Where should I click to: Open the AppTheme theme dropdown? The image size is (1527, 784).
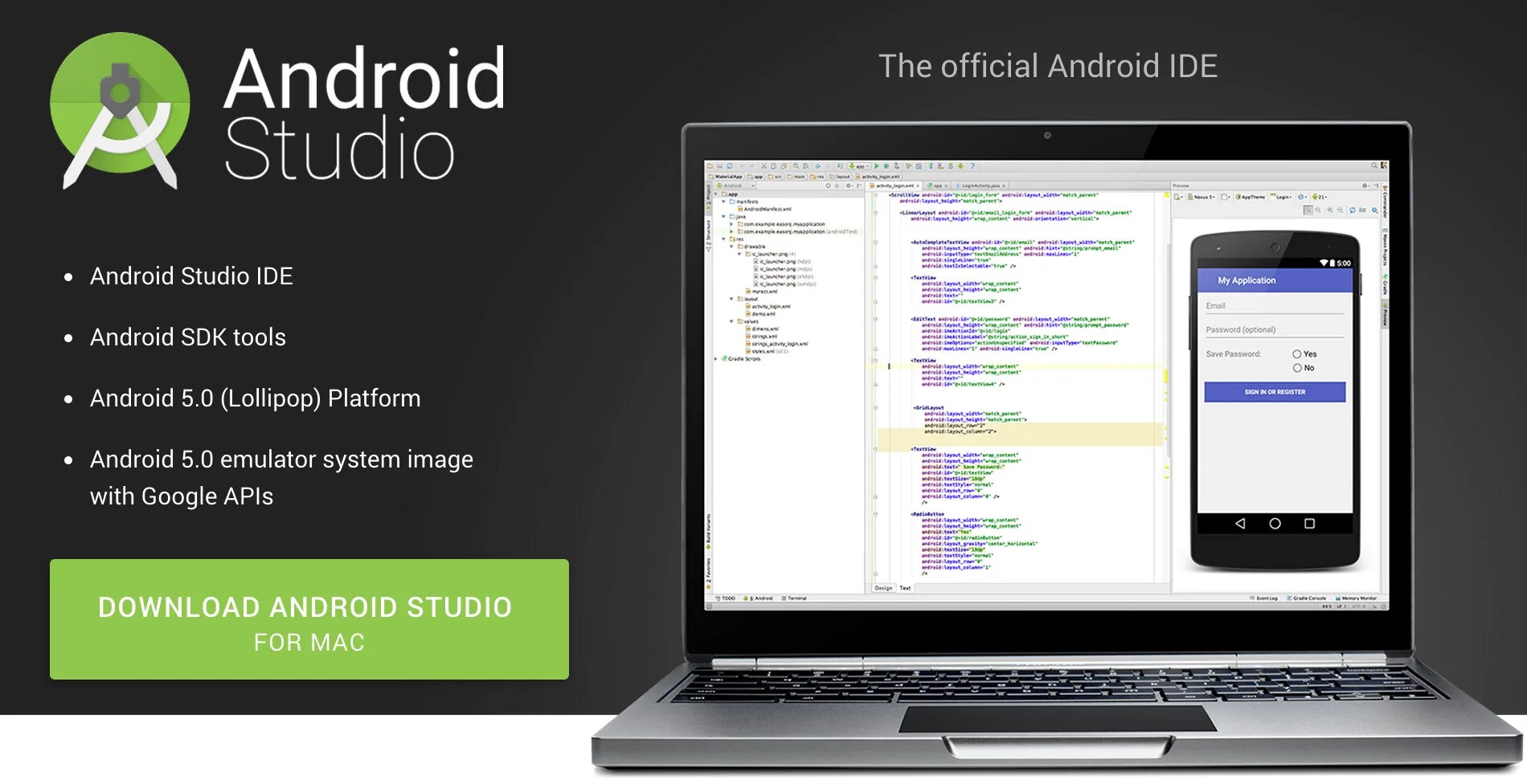coord(1251,197)
